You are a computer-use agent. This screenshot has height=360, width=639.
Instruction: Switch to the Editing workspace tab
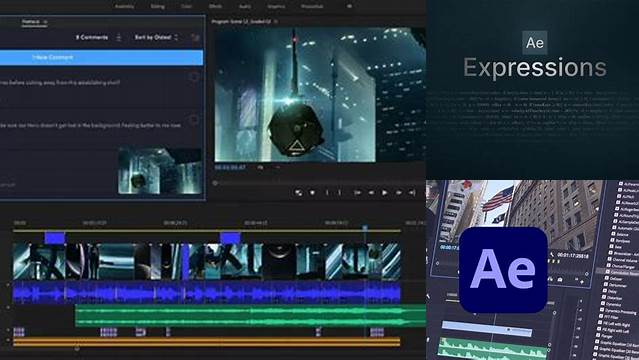(x=157, y=6)
